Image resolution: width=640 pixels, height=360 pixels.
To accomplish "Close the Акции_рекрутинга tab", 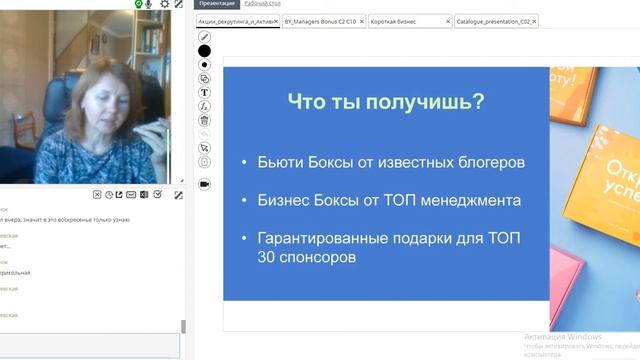I will coord(276,22).
